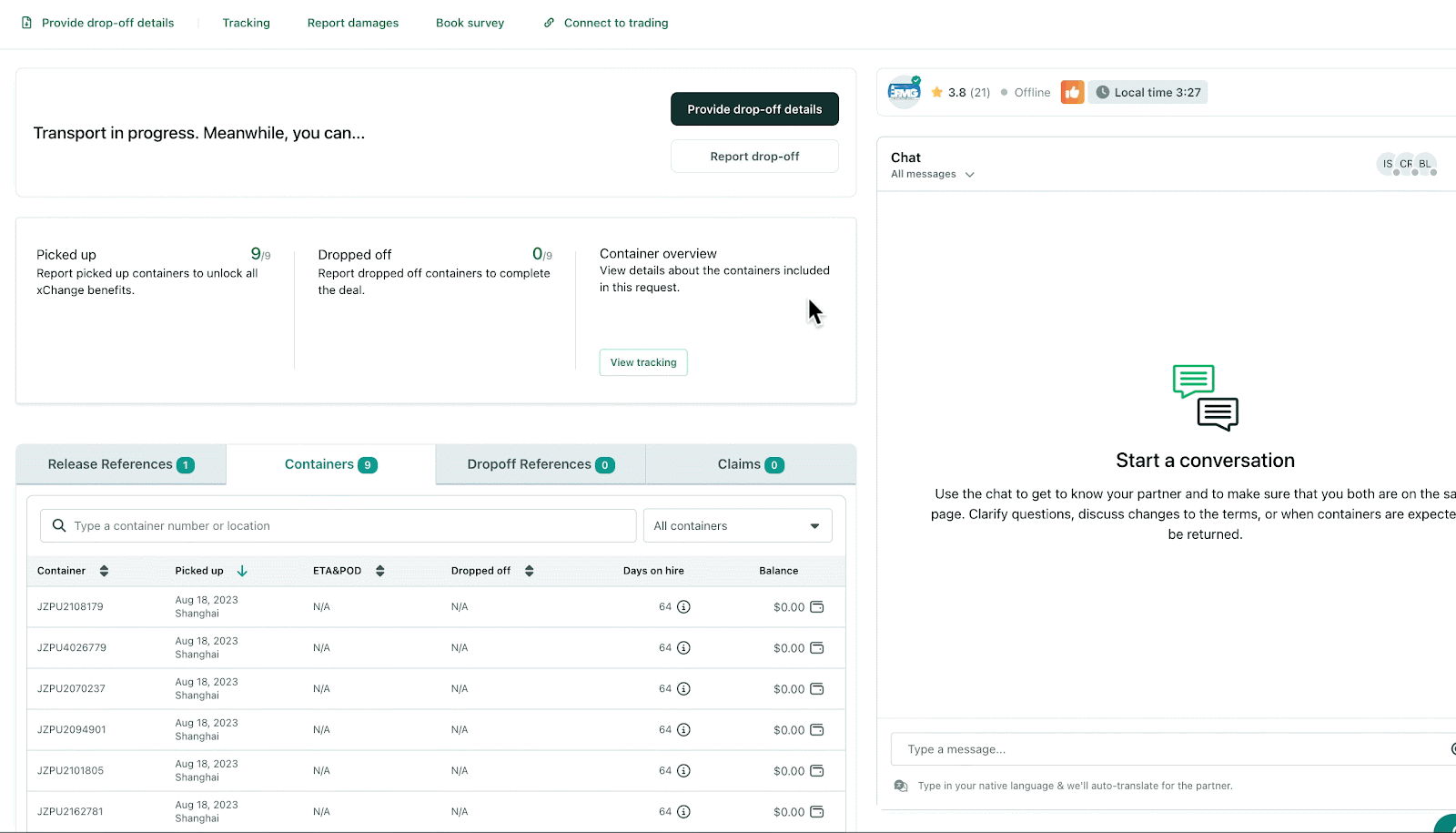Click the document icon beside Provide drop-off details

(25, 22)
